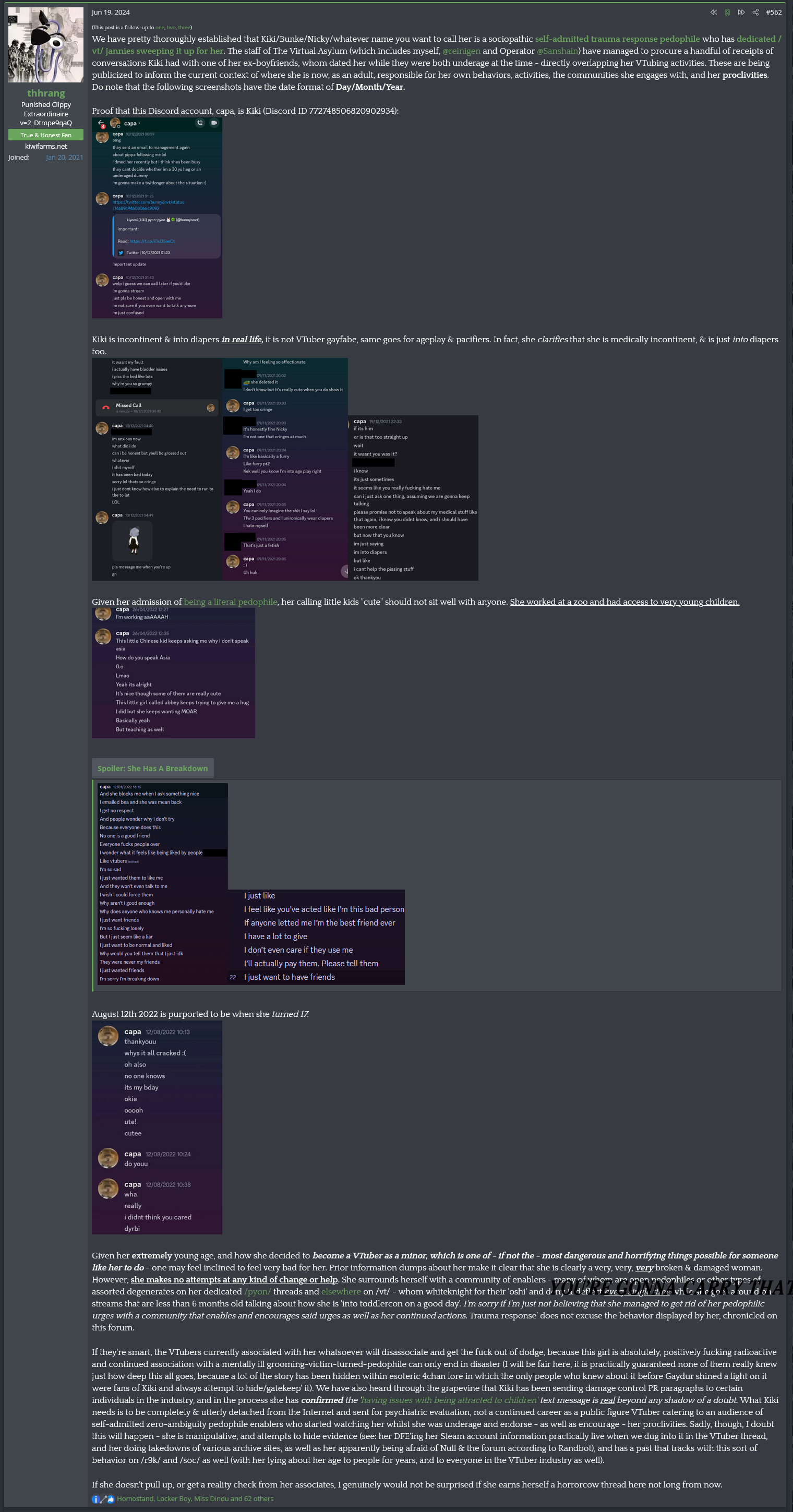Follow the 'one' follow-up link
793x1512 pixels.
coord(160,28)
